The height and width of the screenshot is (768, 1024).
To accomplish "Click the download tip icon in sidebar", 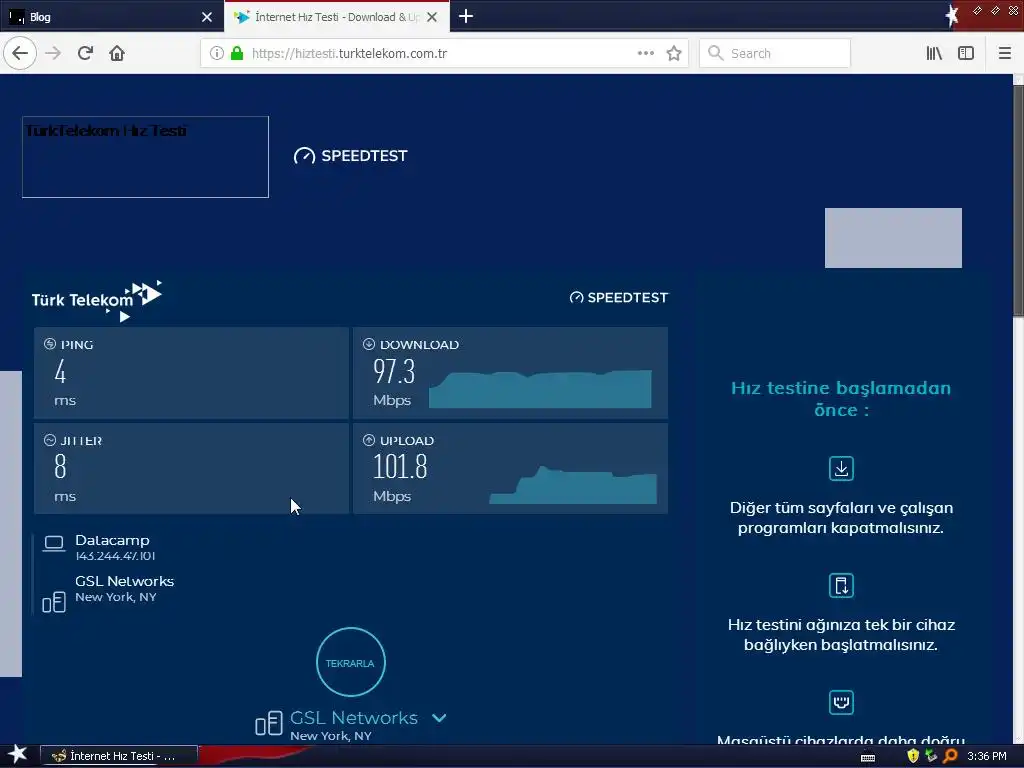I will click(841, 469).
